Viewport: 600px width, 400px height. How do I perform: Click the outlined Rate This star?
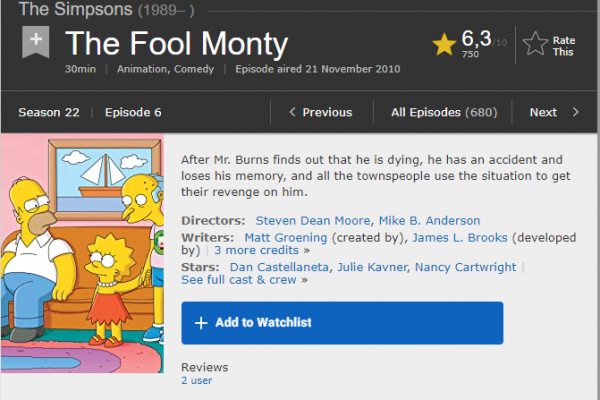click(x=535, y=44)
